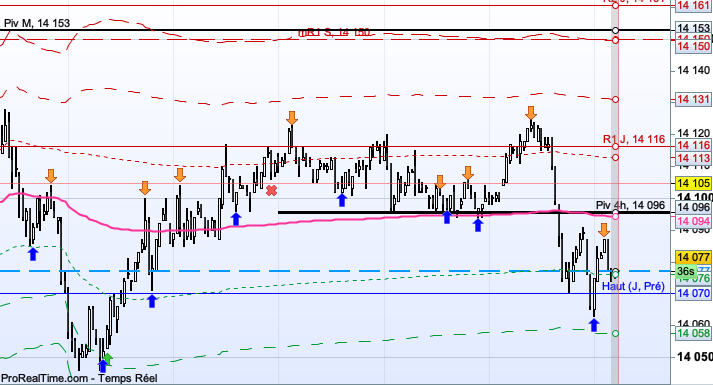The image size is (713, 385).
Task: Click the circle handle ending the 14 131 dashed line
Action: (615, 100)
